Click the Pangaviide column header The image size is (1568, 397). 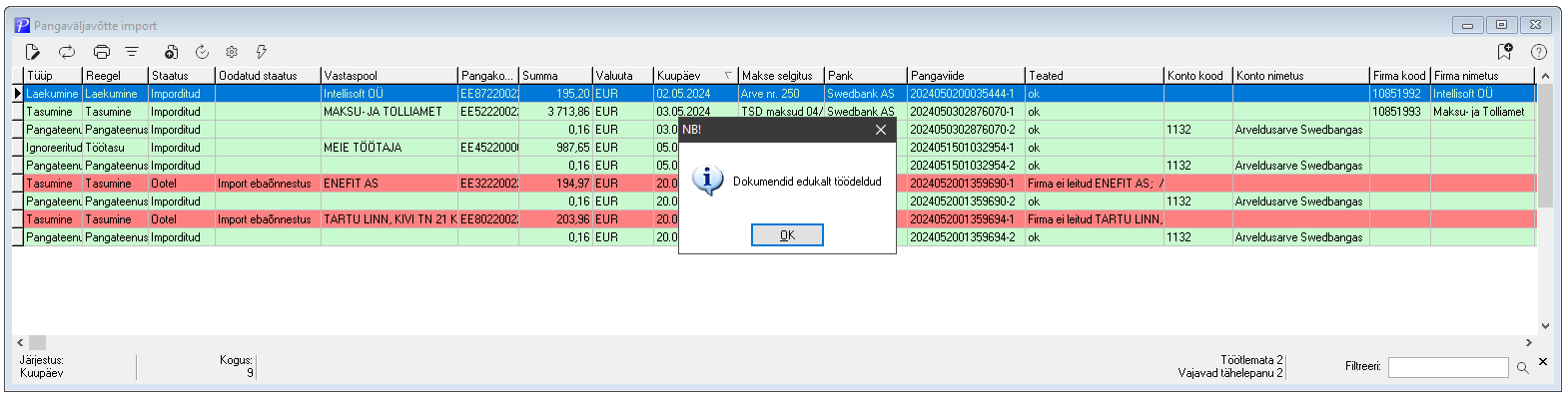pos(967,76)
